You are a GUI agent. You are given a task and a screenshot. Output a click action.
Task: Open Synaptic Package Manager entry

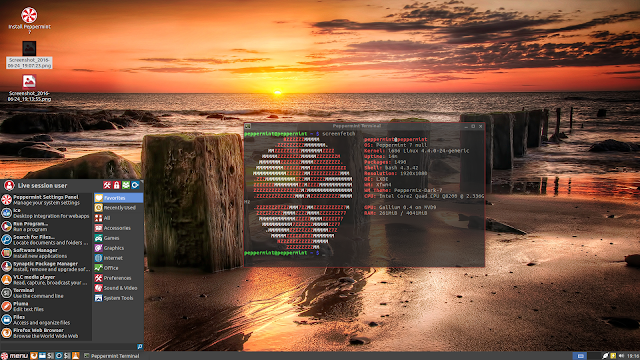pos(46,267)
